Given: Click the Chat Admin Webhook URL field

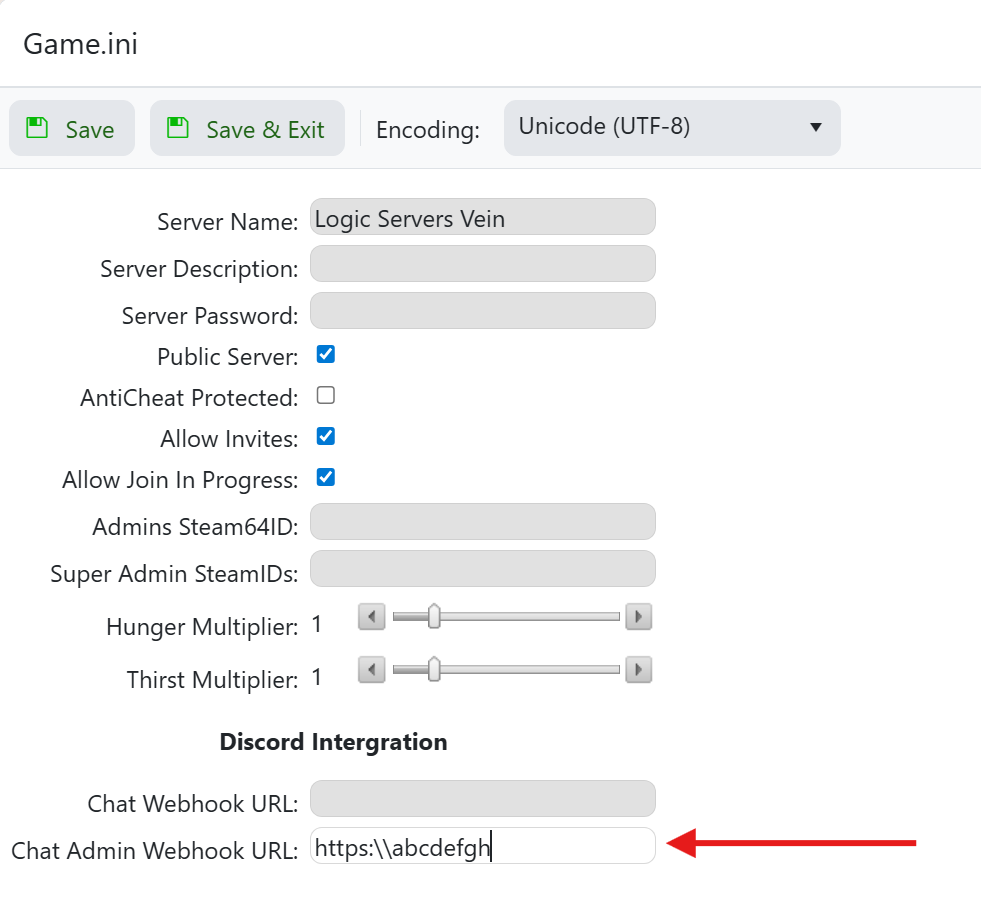Looking at the screenshot, I should (x=482, y=846).
